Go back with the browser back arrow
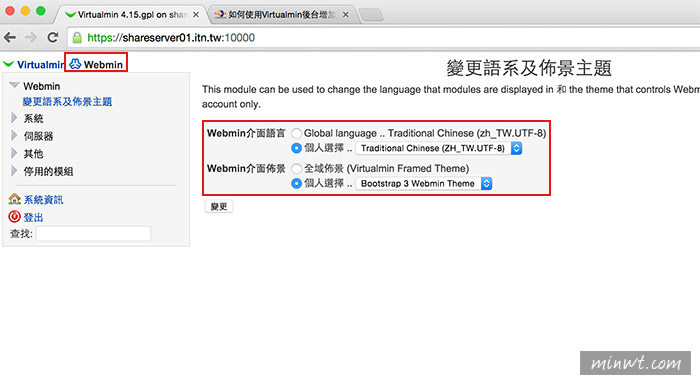Viewport: 700px width, 383px height. (x=10, y=38)
